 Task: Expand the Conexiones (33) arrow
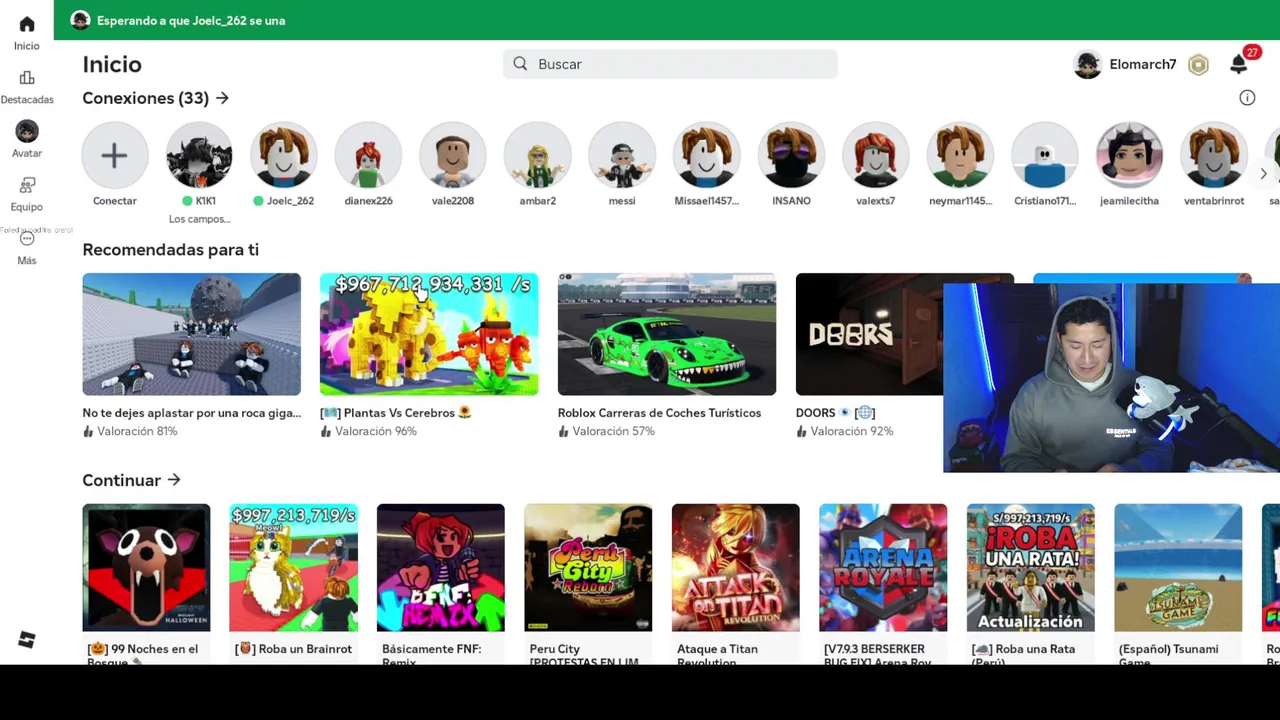tap(222, 98)
